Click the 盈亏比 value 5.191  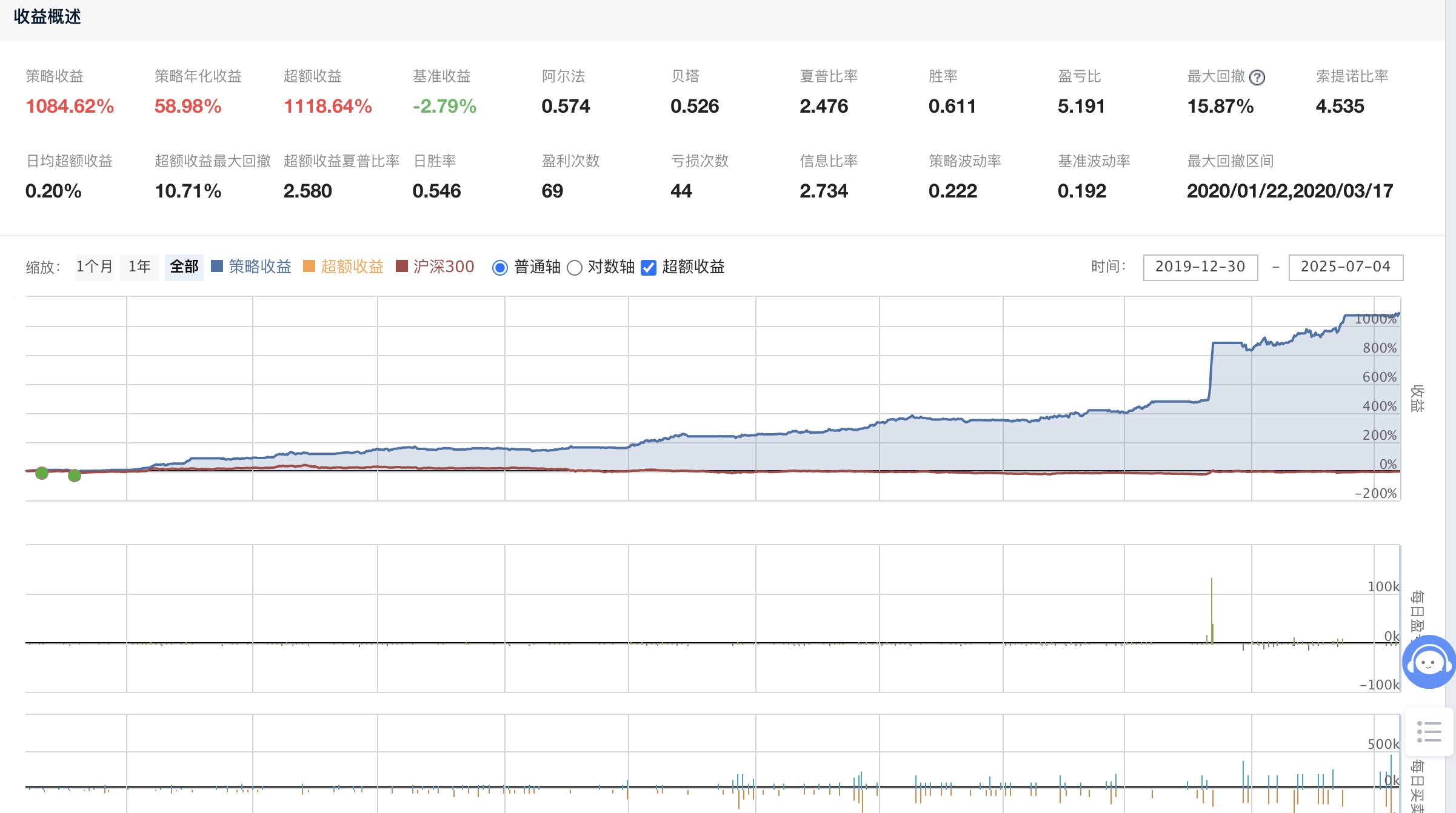pyautogui.click(x=1081, y=107)
